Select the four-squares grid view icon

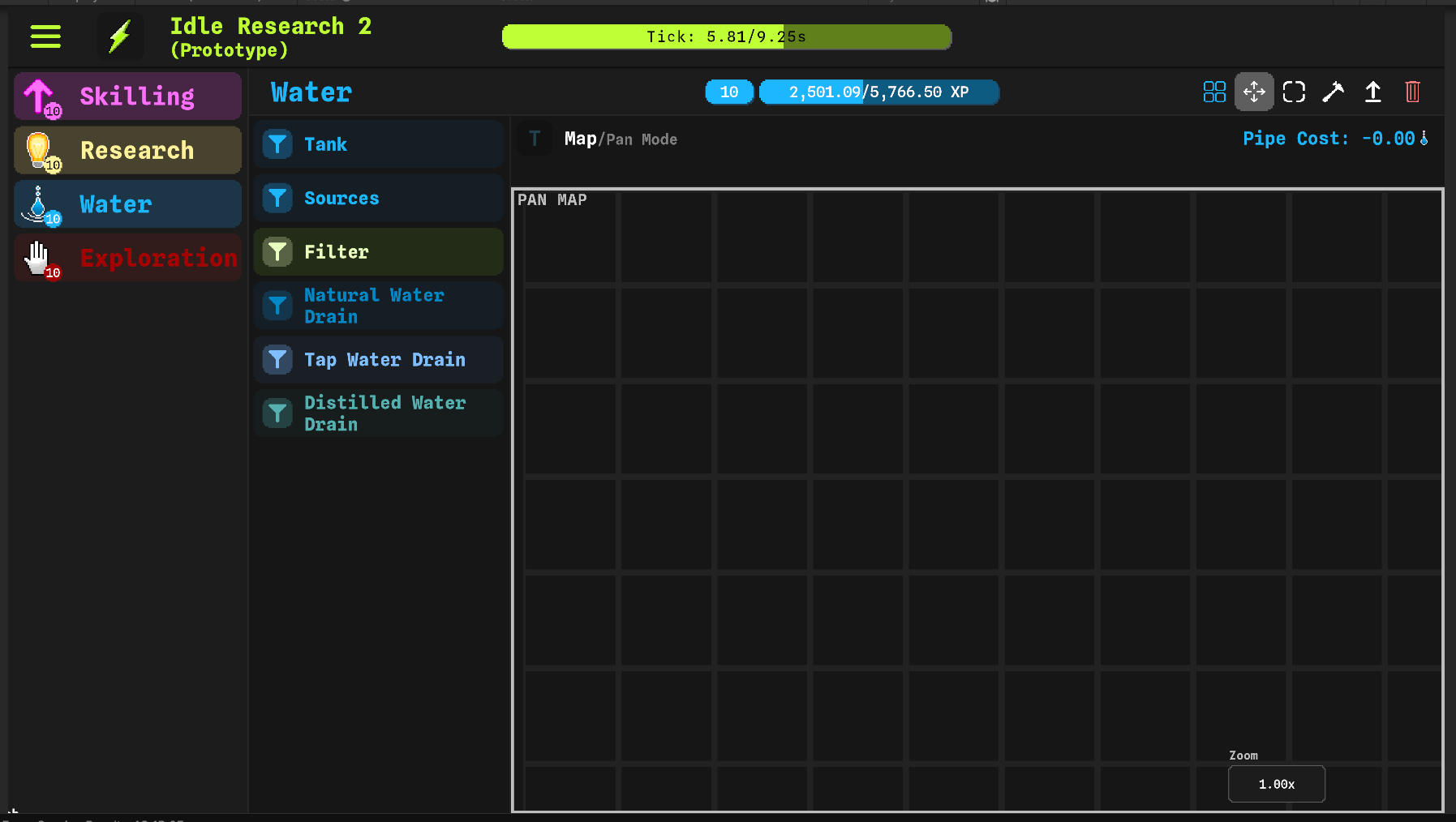click(1213, 92)
